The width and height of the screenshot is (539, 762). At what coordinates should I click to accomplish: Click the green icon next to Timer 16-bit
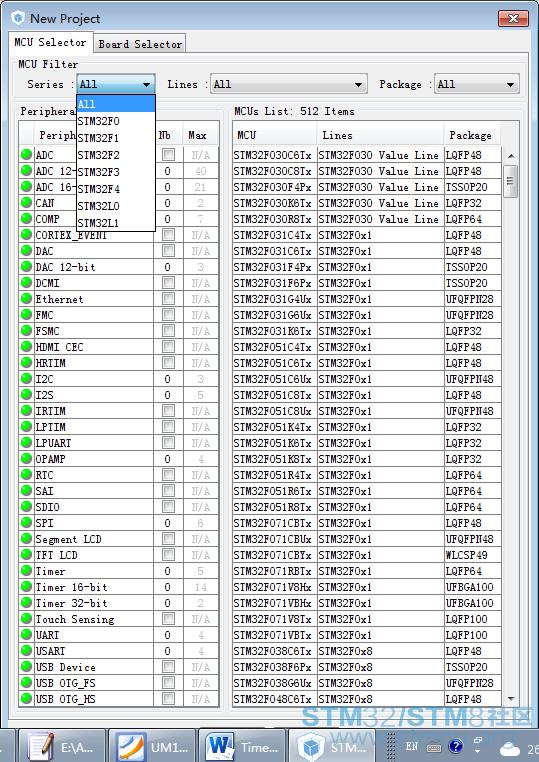[26, 587]
